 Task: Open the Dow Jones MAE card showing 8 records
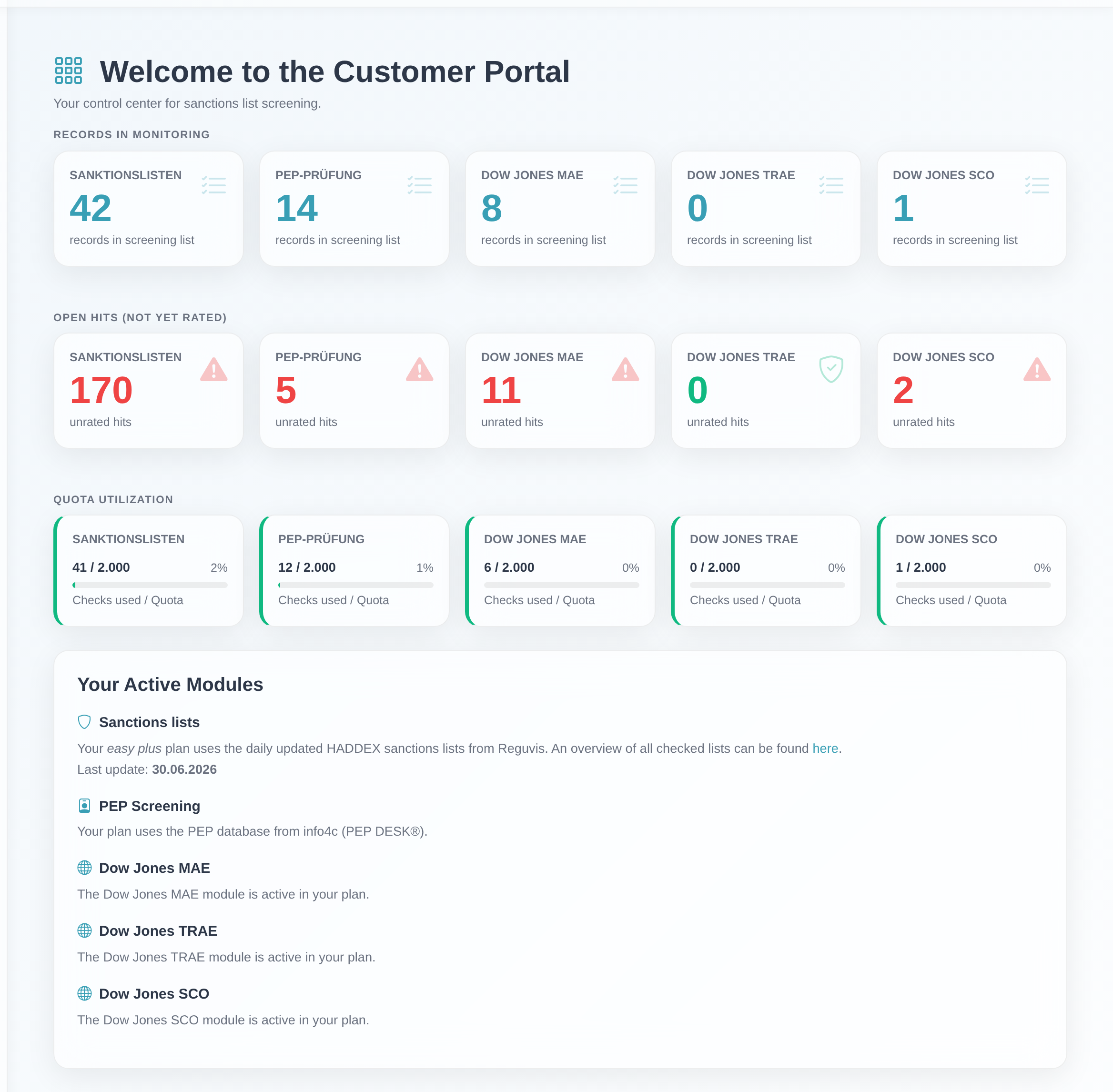coord(560,209)
